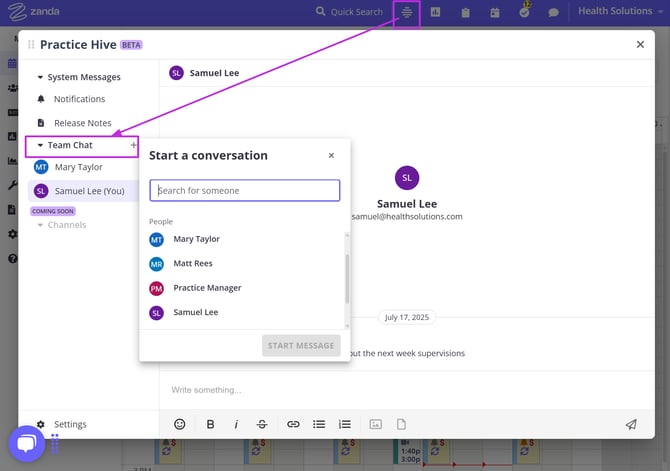The image size is (670, 471).
Task: Apply strikethrough formatting
Action: (262, 424)
